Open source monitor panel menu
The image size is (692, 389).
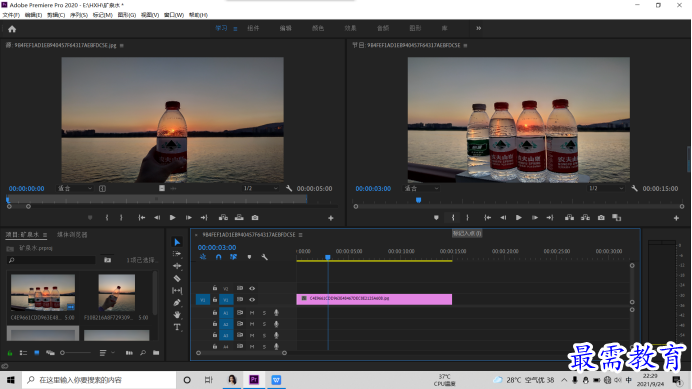click(122, 45)
